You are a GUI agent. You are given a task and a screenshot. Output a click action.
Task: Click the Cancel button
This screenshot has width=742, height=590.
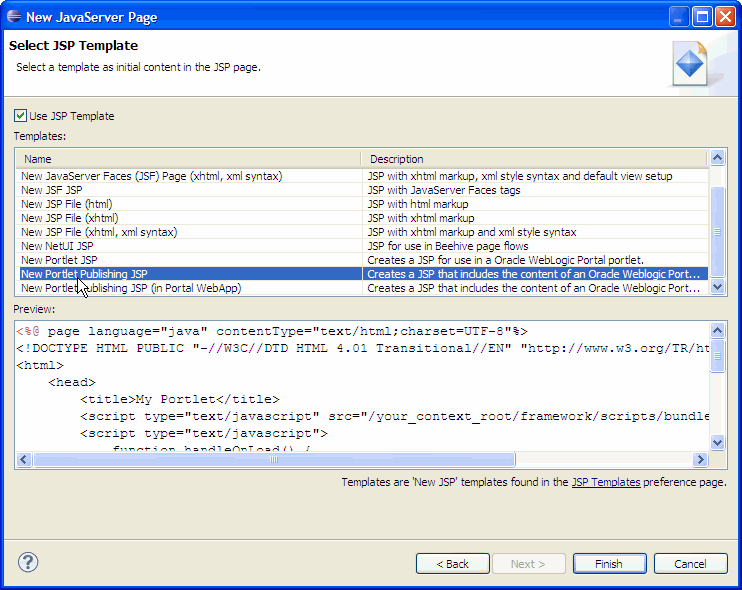(690, 564)
